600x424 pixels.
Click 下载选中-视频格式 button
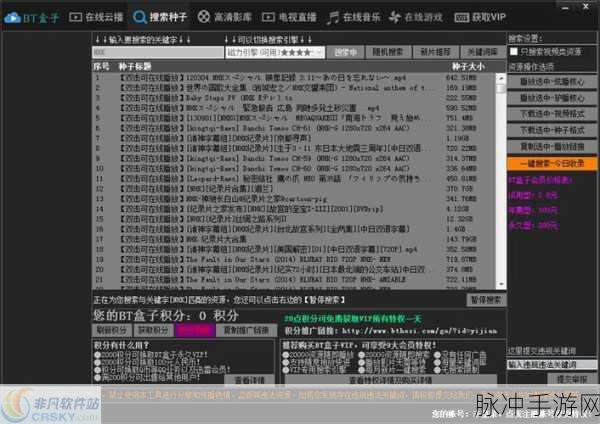pos(552,114)
